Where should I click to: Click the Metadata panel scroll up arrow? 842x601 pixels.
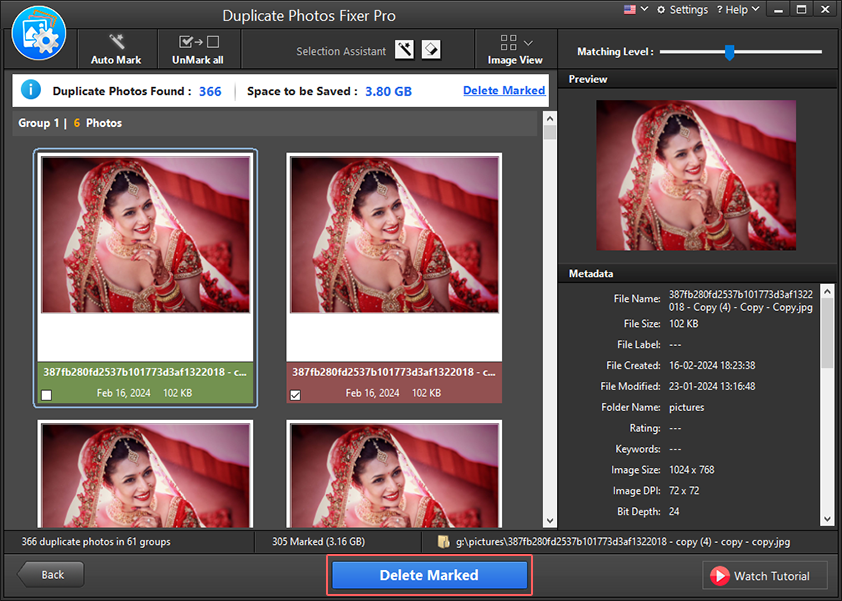click(x=828, y=292)
